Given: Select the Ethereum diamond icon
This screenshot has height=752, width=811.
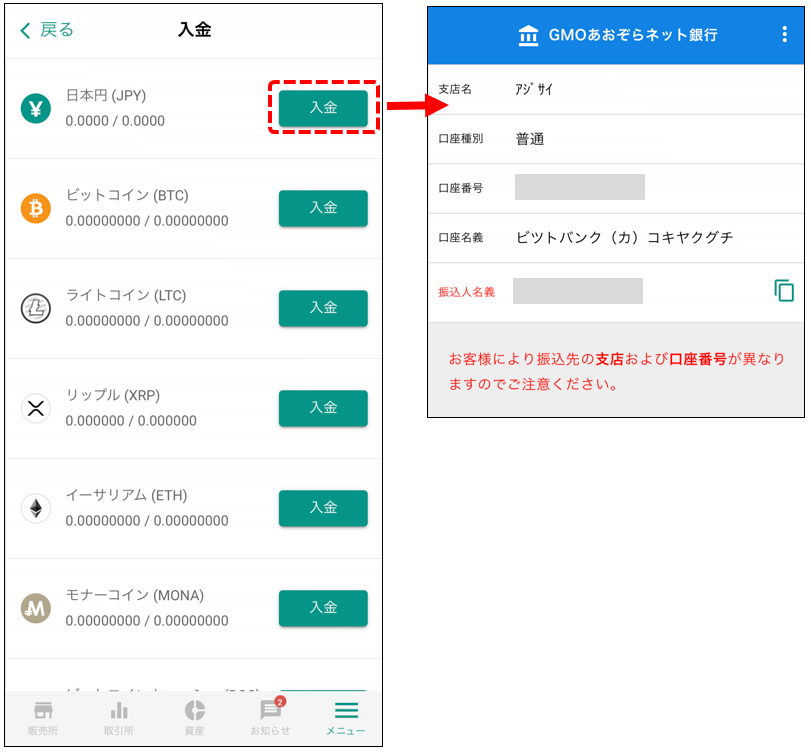Looking at the screenshot, I should [36, 508].
